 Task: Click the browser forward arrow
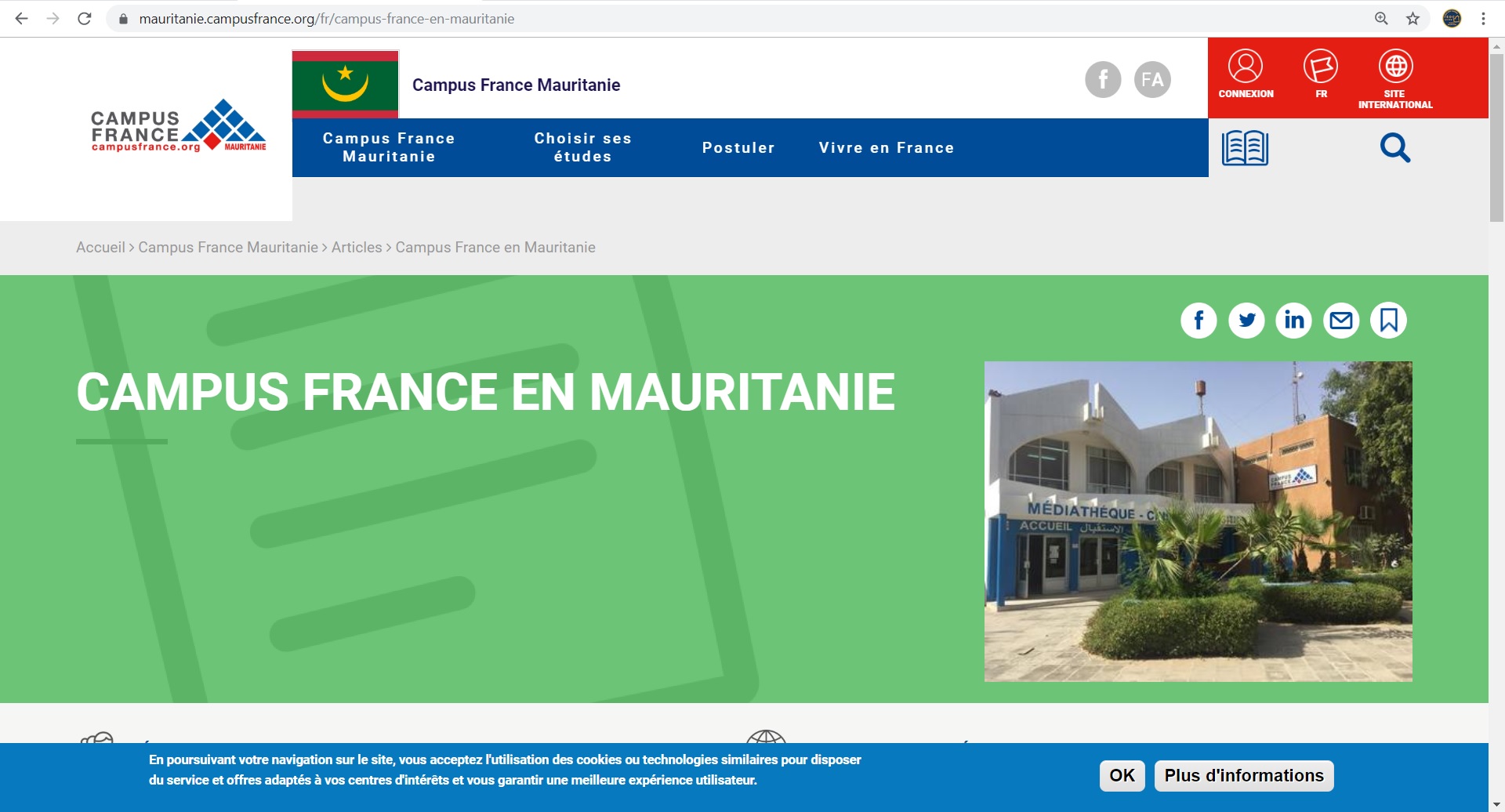click(53, 19)
